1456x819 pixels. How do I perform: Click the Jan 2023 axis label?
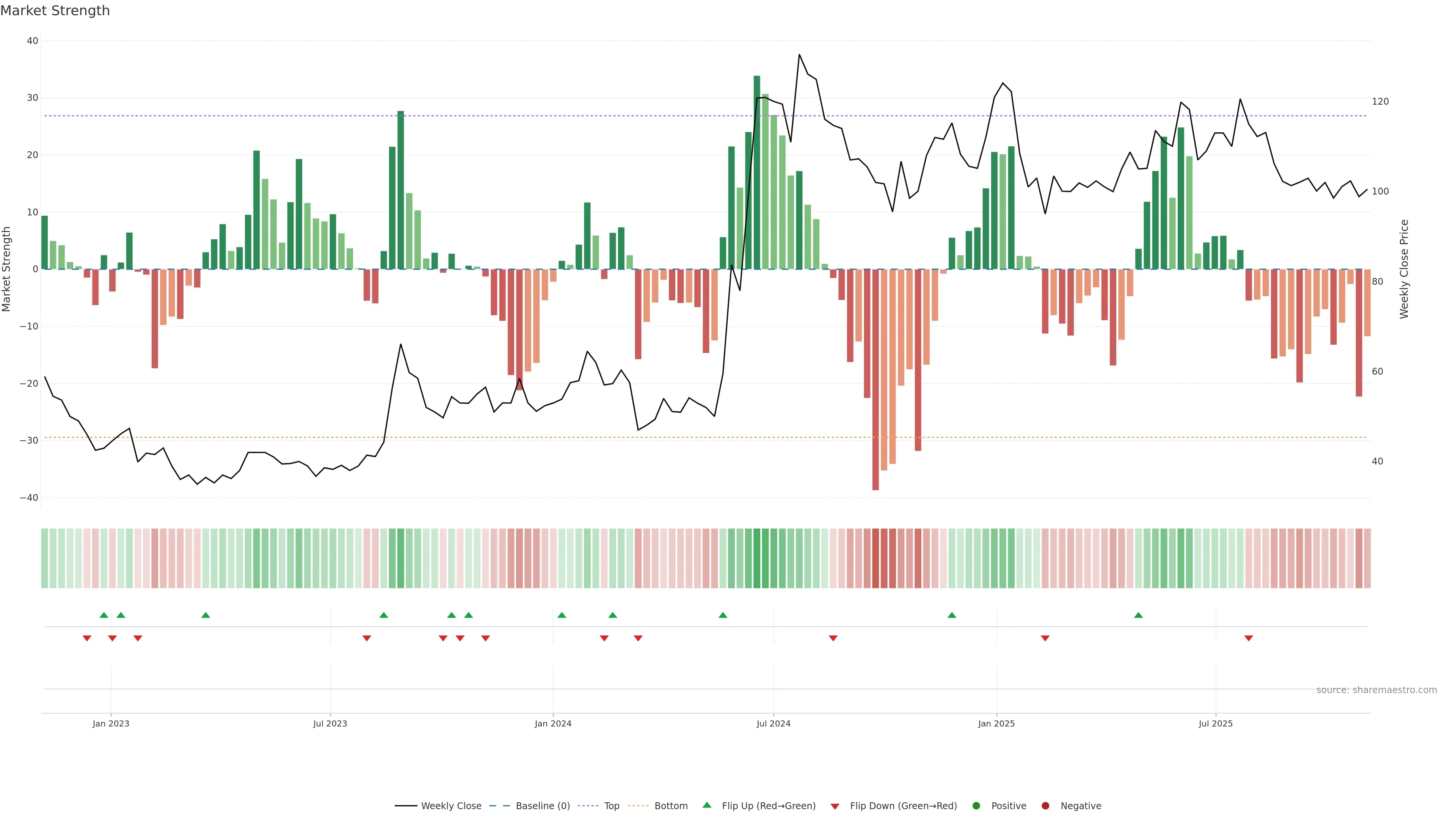click(111, 723)
